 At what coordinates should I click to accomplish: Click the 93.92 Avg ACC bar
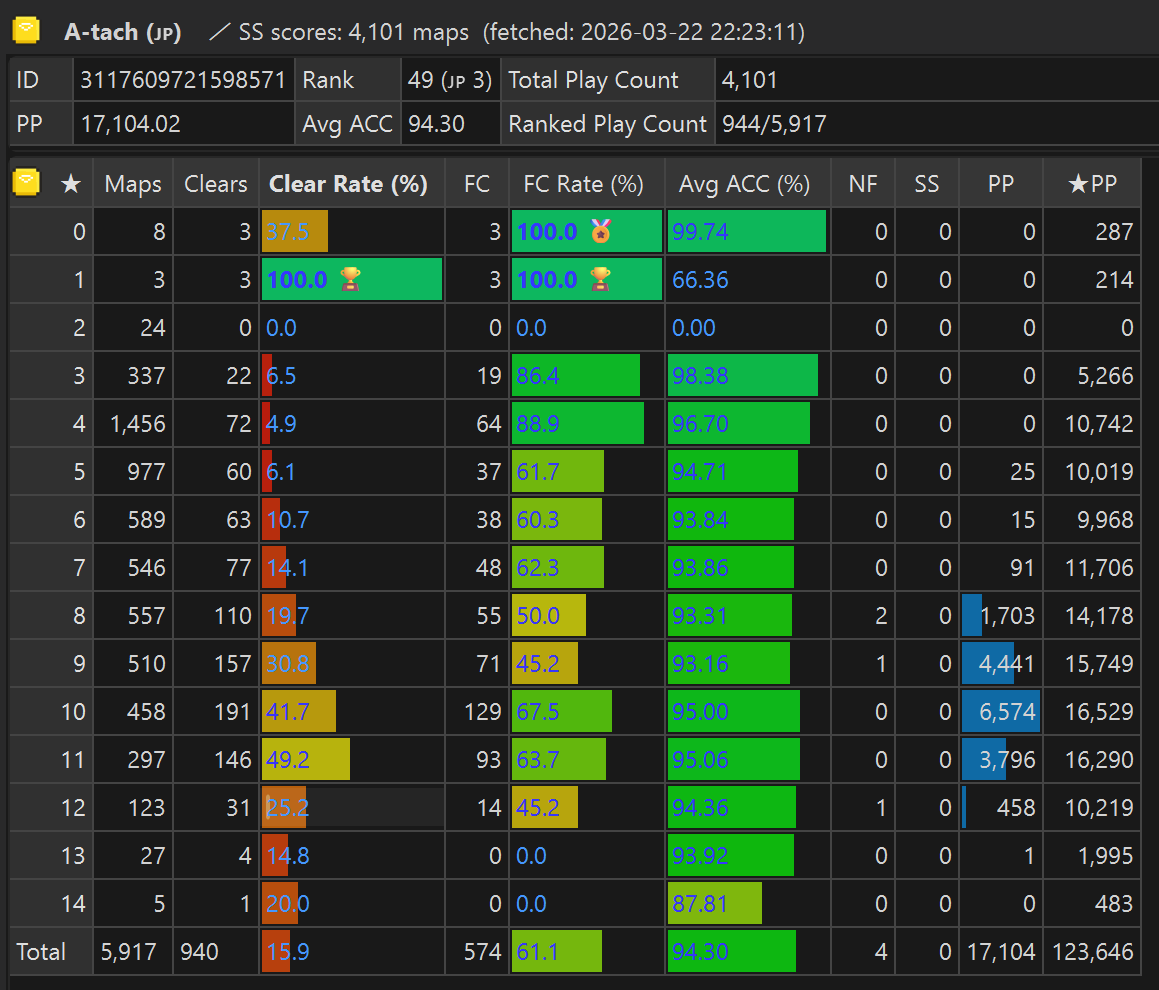730,855
